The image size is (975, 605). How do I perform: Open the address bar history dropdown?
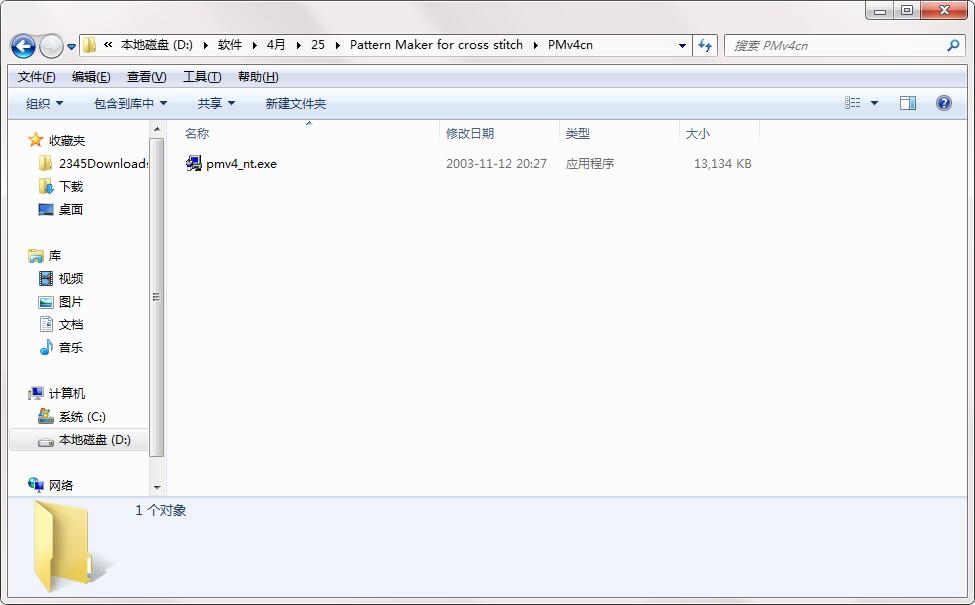682,45
